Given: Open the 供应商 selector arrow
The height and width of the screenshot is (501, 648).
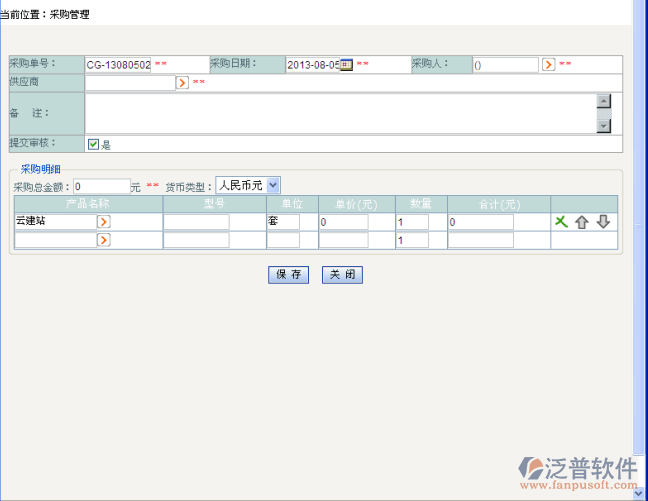Looking at the screenshot, I should click(x=182, y=82).
